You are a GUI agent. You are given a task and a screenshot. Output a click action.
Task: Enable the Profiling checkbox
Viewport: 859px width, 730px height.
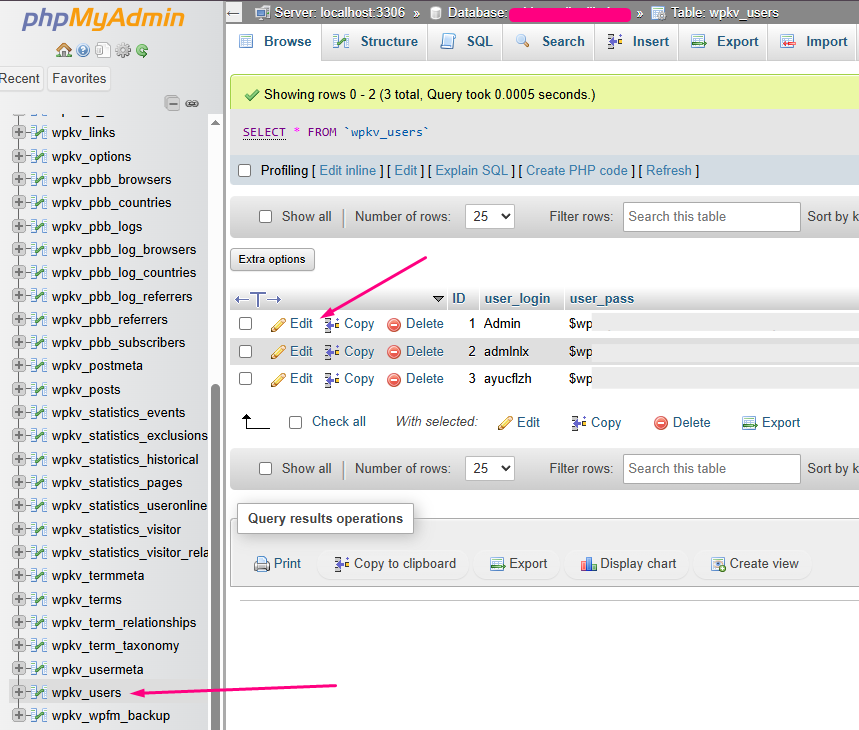coord(245,171)
